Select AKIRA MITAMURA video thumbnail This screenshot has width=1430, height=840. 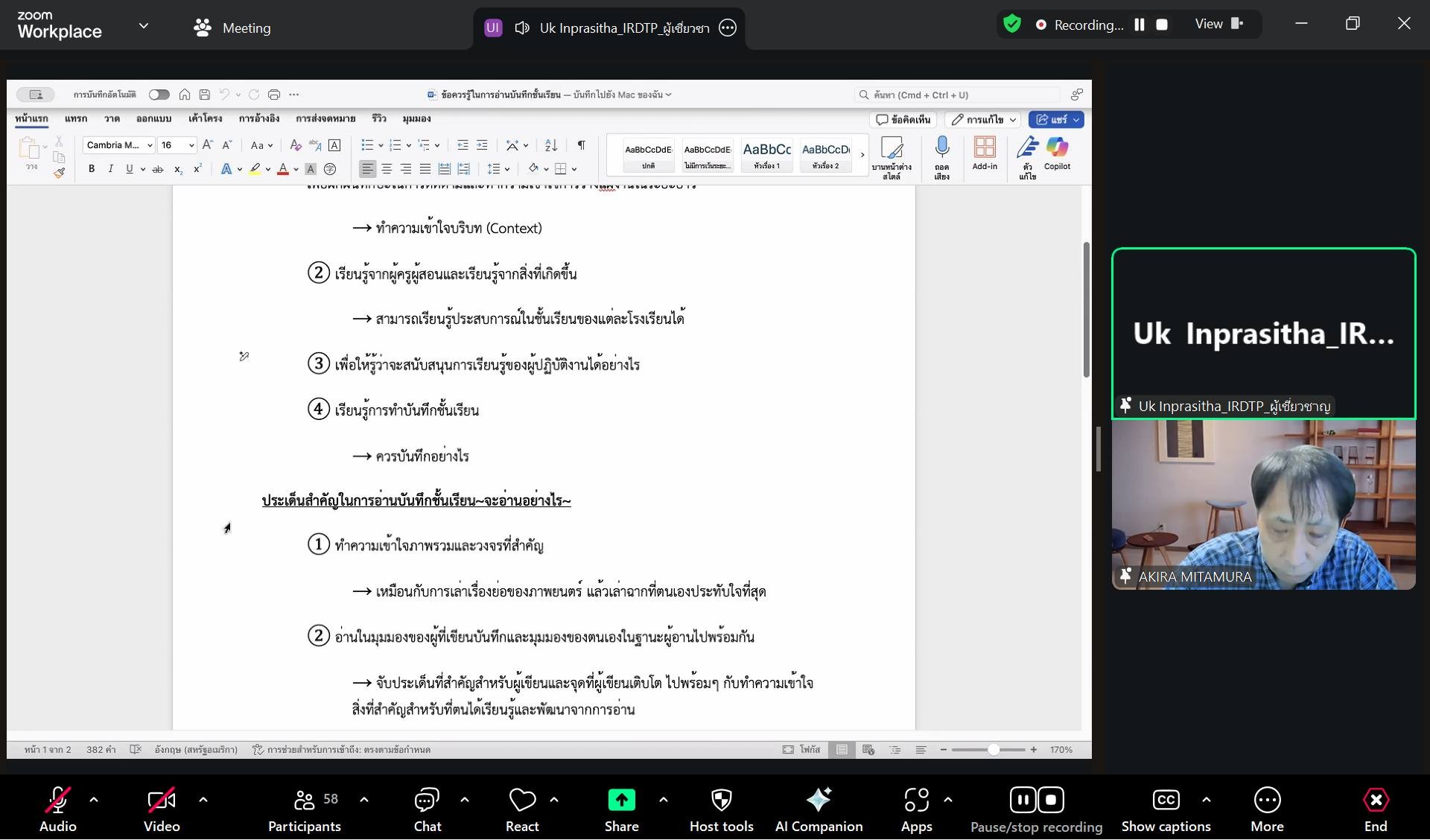point(1263,505)
